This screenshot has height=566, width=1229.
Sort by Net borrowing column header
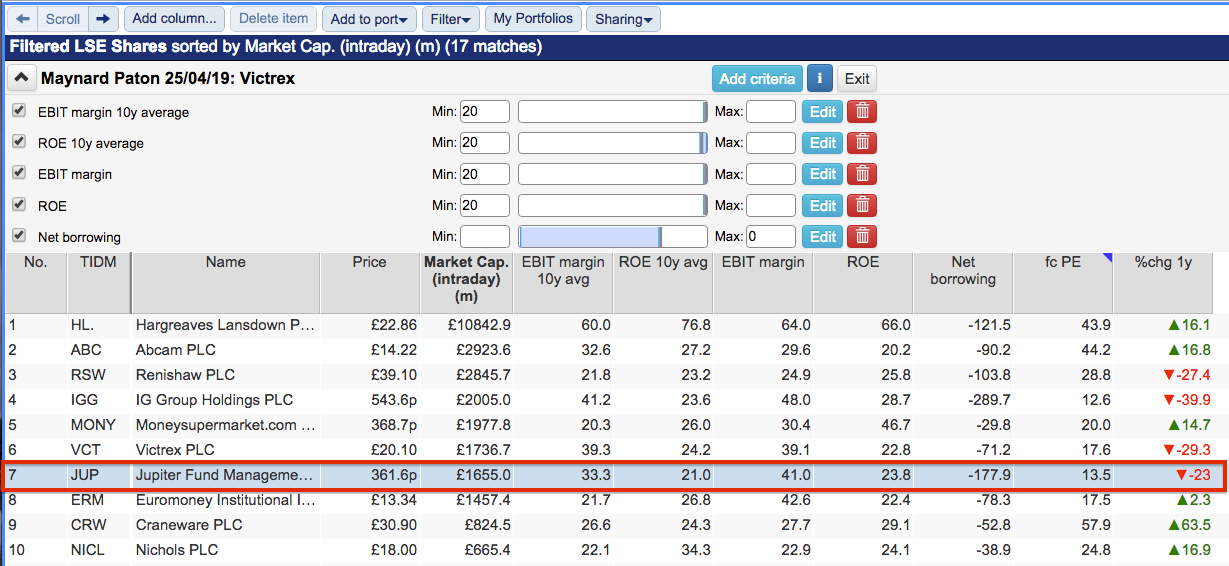point(963,283)
